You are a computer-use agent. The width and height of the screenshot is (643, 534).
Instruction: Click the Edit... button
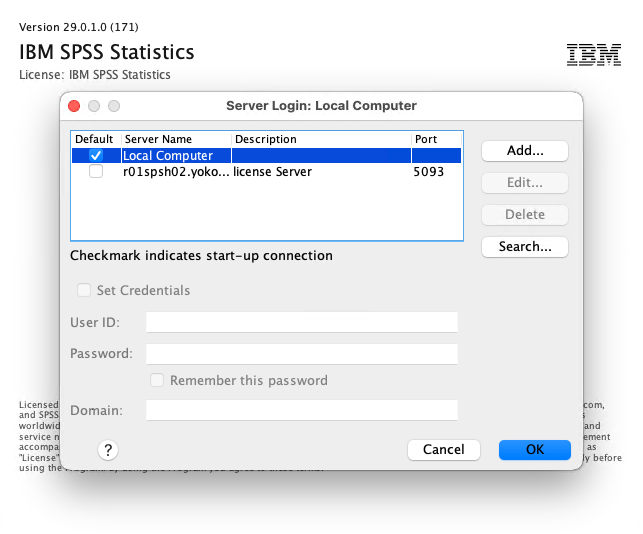point(524,183)
